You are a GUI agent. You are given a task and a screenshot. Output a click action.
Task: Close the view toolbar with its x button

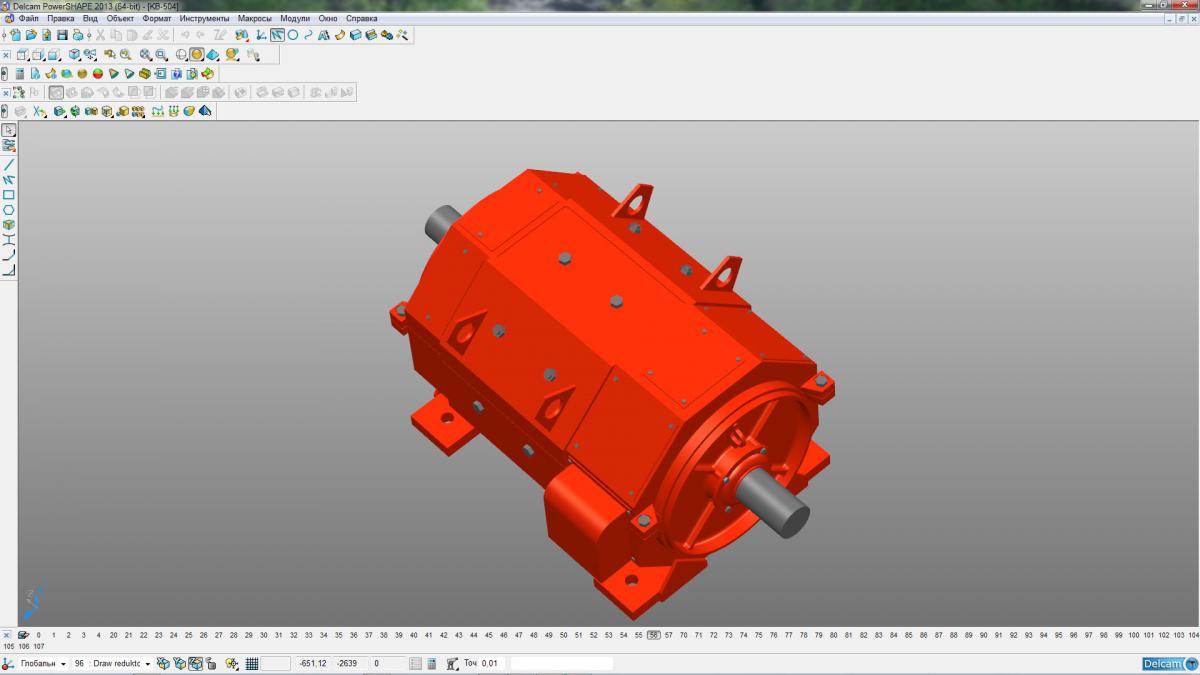[6, 55]
